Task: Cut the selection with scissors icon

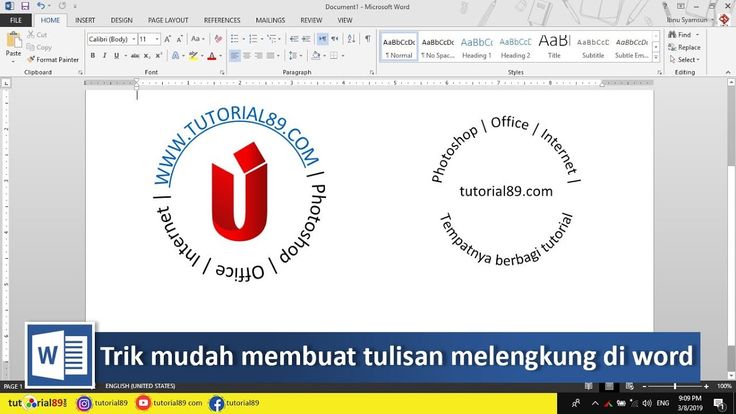Action: coord(37,35)
